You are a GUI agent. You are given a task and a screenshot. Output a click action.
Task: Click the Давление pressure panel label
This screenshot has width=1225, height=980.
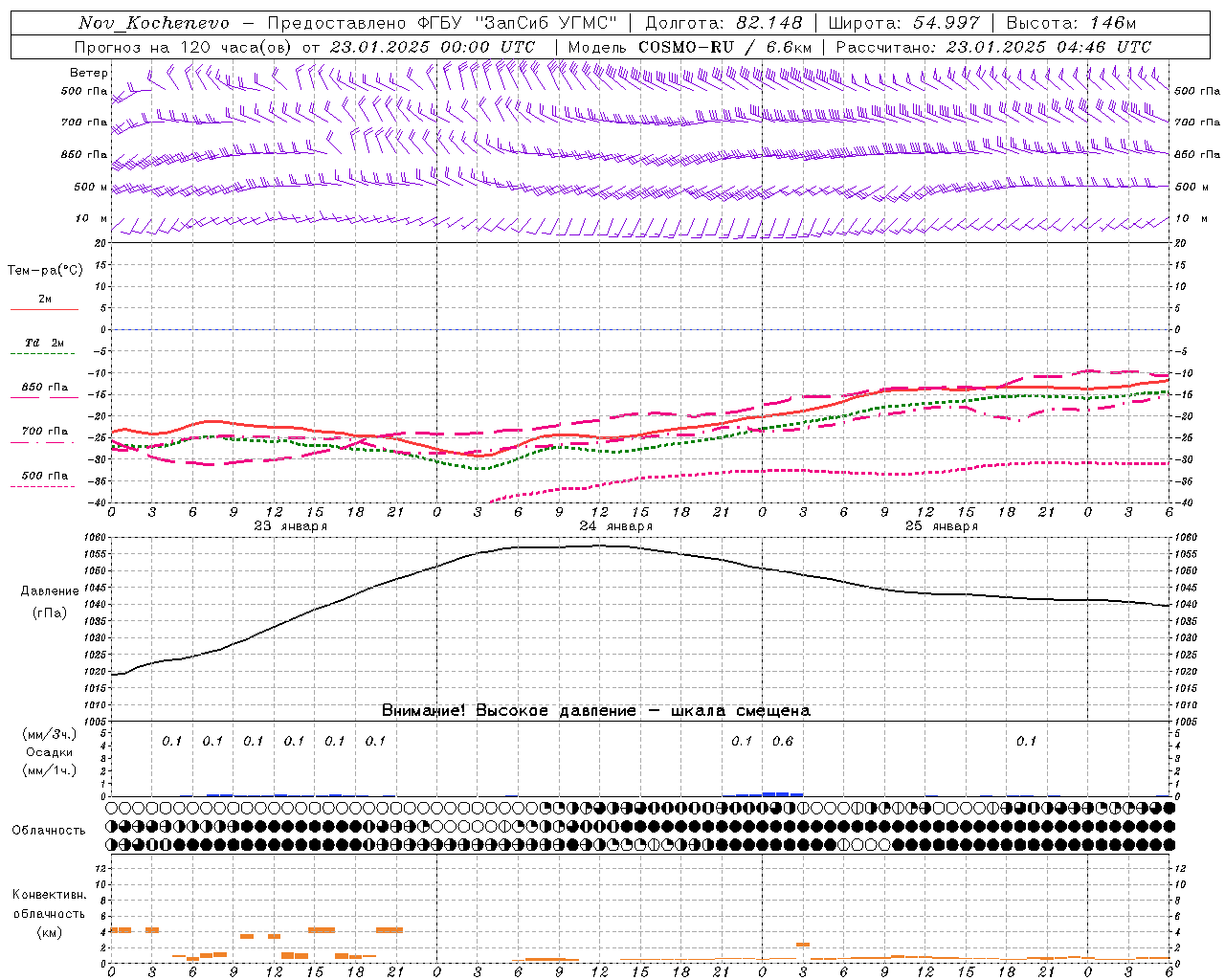49,591
